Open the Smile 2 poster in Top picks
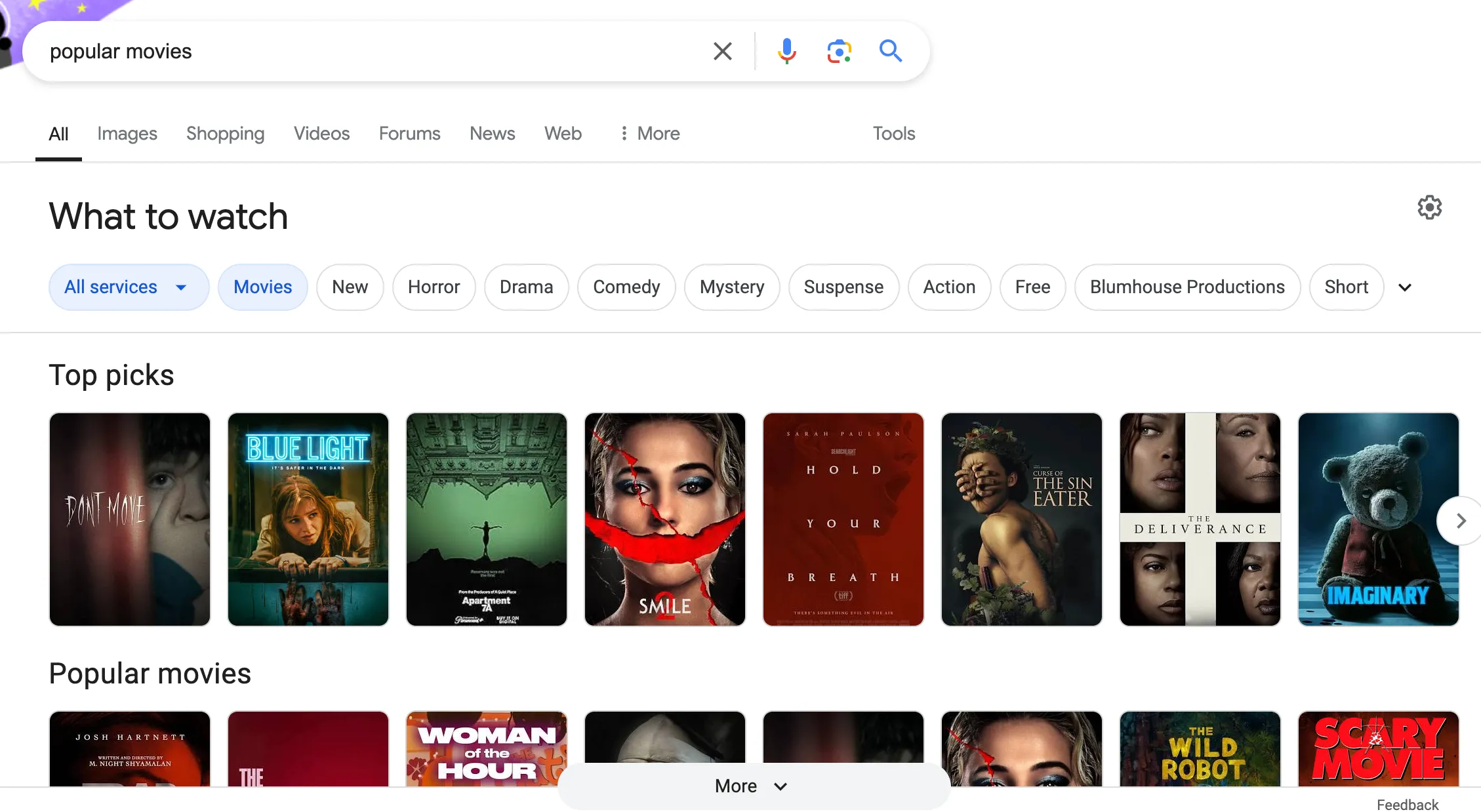 [x=665, y=519]
